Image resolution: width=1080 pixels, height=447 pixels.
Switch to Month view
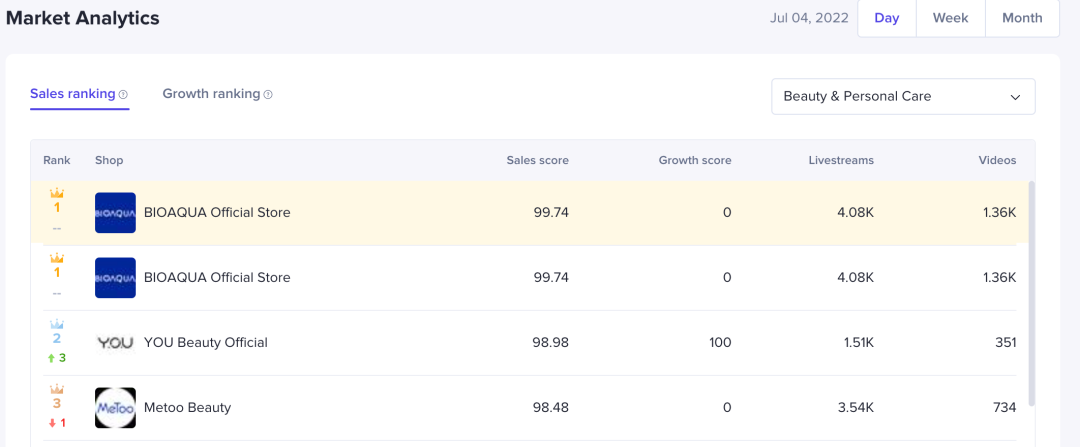coord(1022,18)
